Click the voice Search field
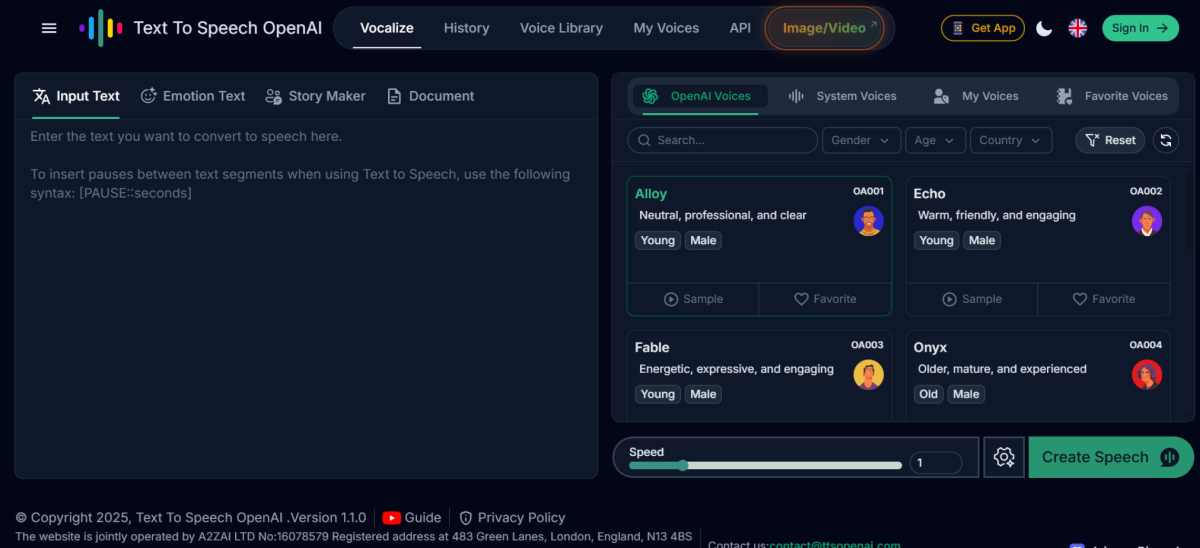Viewport: 1200px width, 548px height. click(x=722, y=140)
